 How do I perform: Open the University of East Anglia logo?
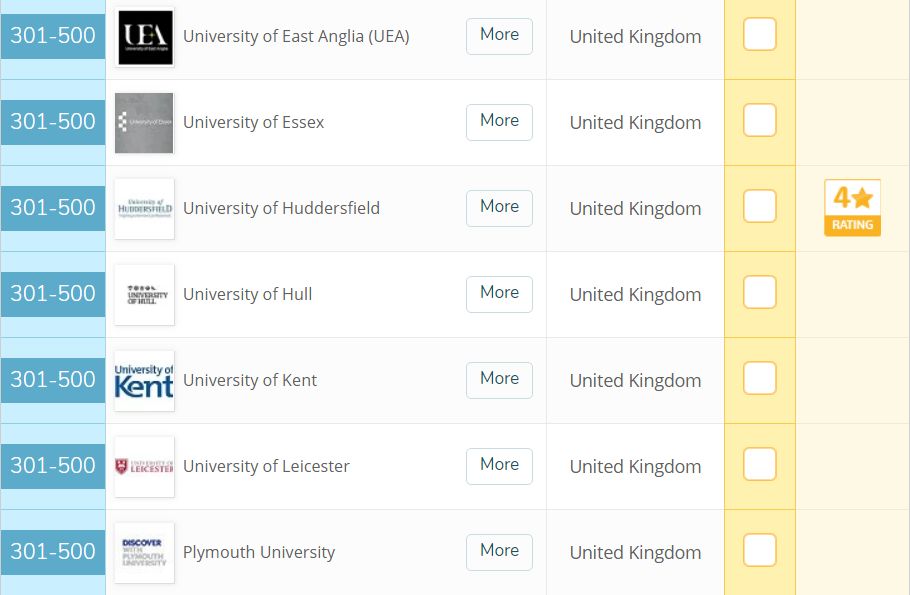tap(145, 37)
